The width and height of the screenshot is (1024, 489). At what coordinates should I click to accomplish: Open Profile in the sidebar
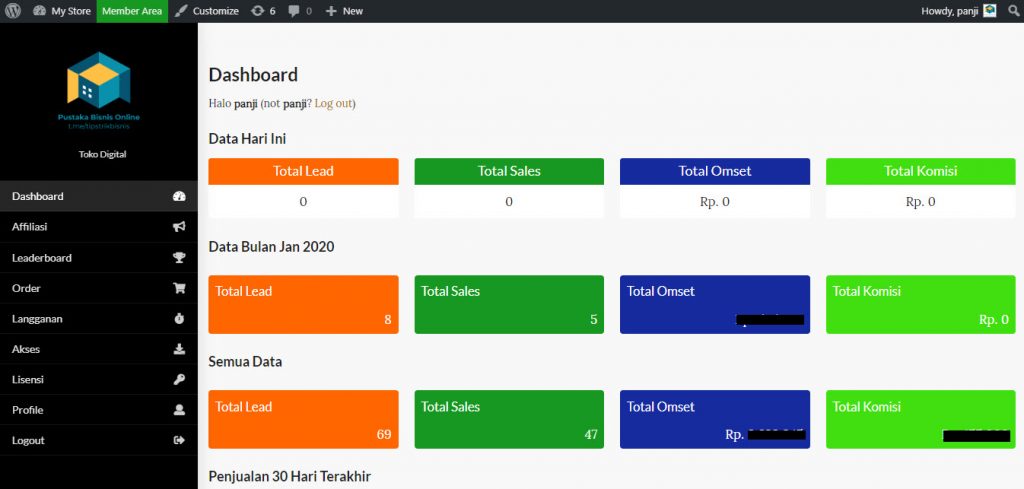[x=99, y=410]
